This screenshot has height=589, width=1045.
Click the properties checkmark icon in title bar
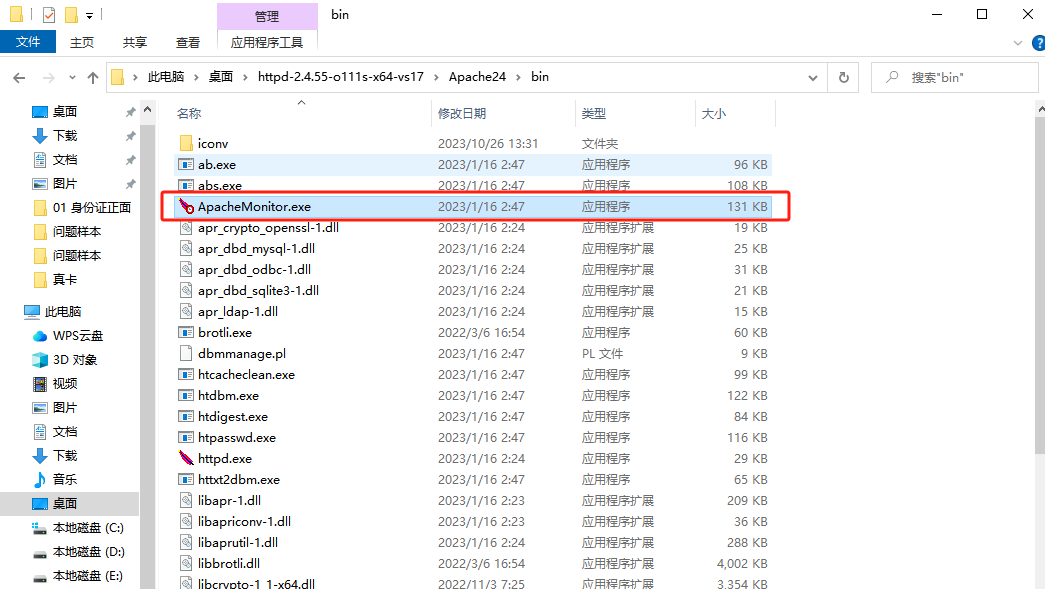[49, 14]
